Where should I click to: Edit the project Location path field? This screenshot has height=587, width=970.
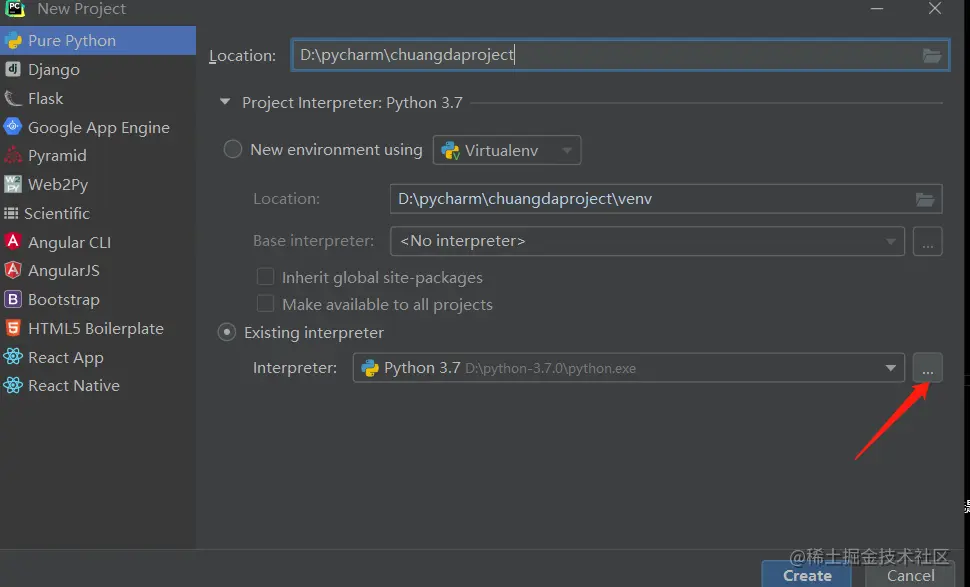[x=600, y=55]
